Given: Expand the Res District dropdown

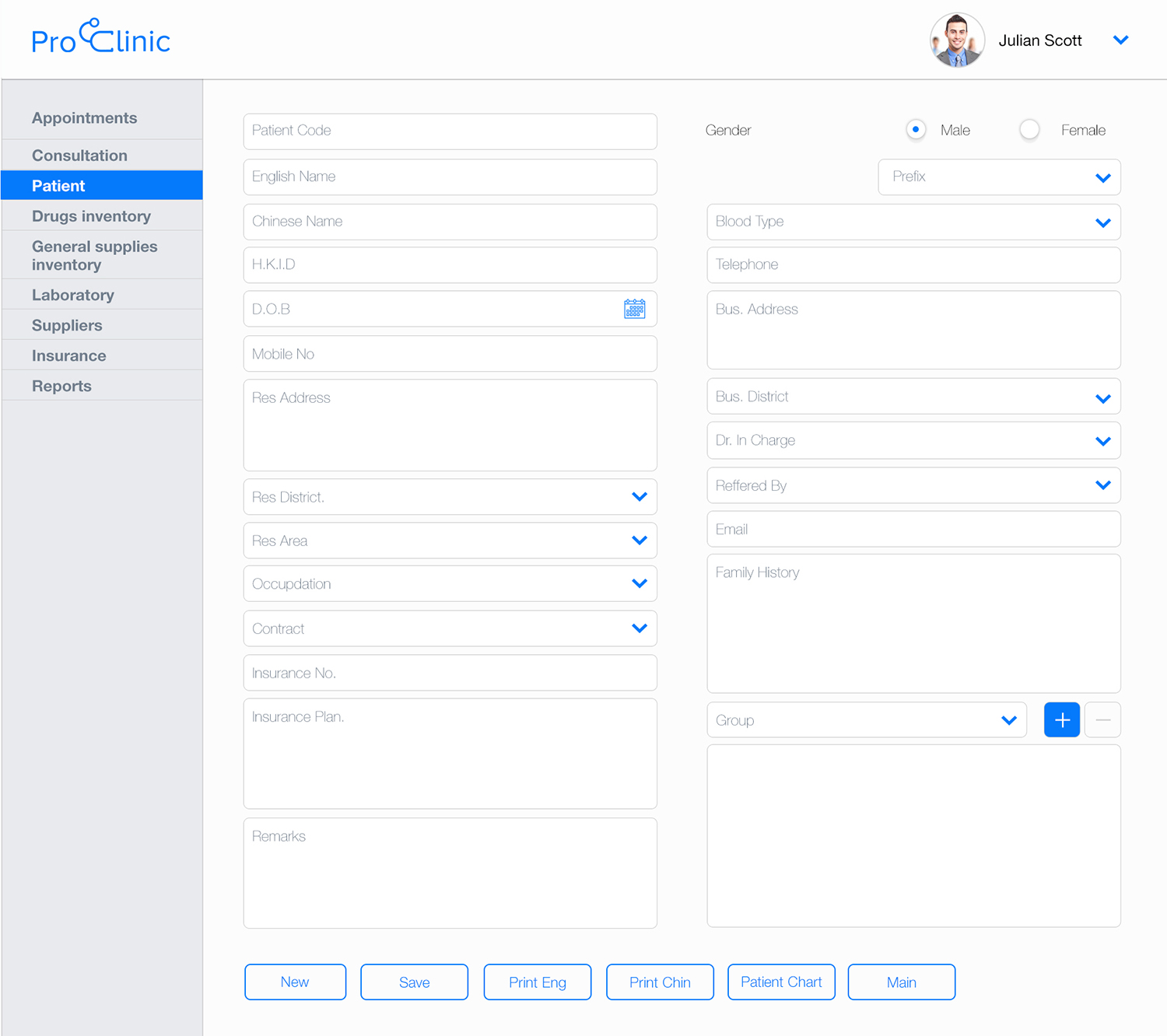Looking at the screenshot, I should (450, 497).
